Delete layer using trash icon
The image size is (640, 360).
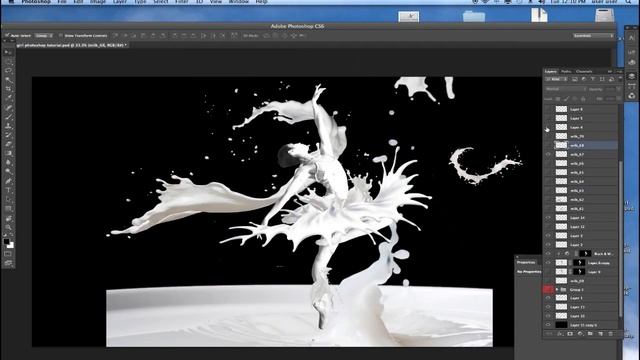[611, 334]
